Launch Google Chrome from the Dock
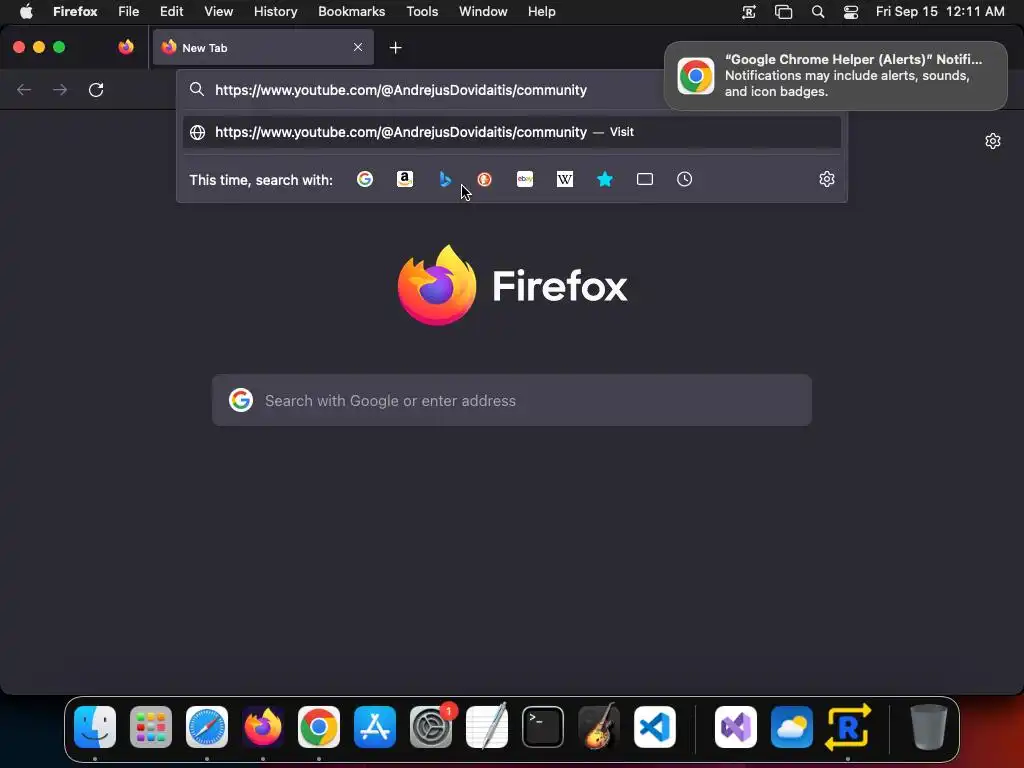 click(x=319, y=727)
